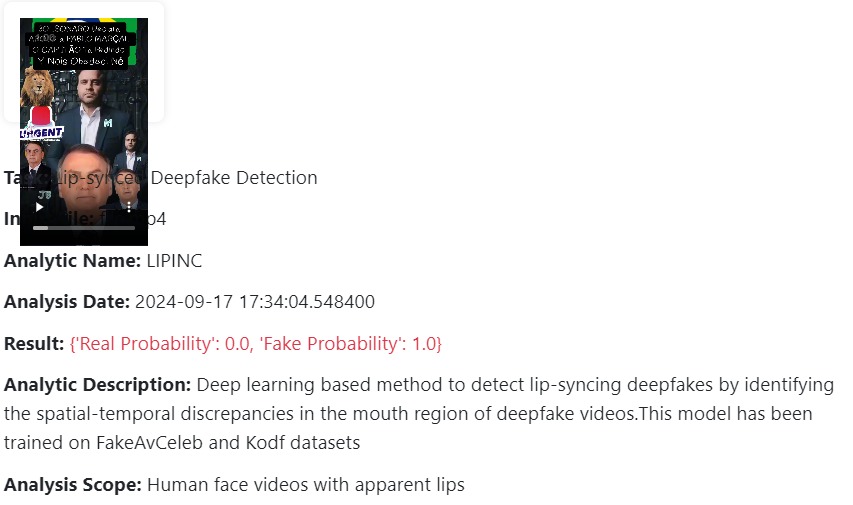Click the Analysis Date timestamp

[255, 302]
